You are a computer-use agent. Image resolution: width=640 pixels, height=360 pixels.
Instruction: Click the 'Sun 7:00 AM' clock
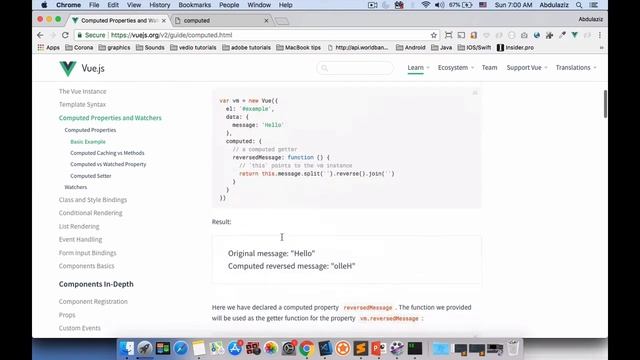coord(513,5)
